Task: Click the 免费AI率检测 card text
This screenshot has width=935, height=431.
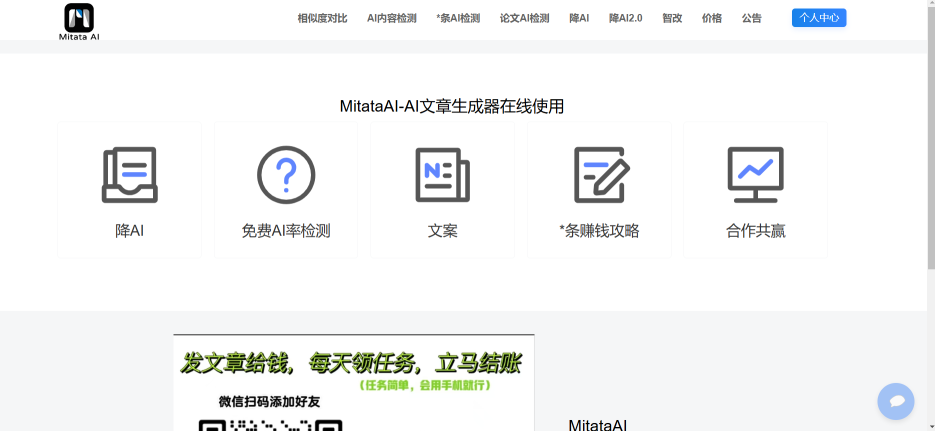Action: [286, 231]
